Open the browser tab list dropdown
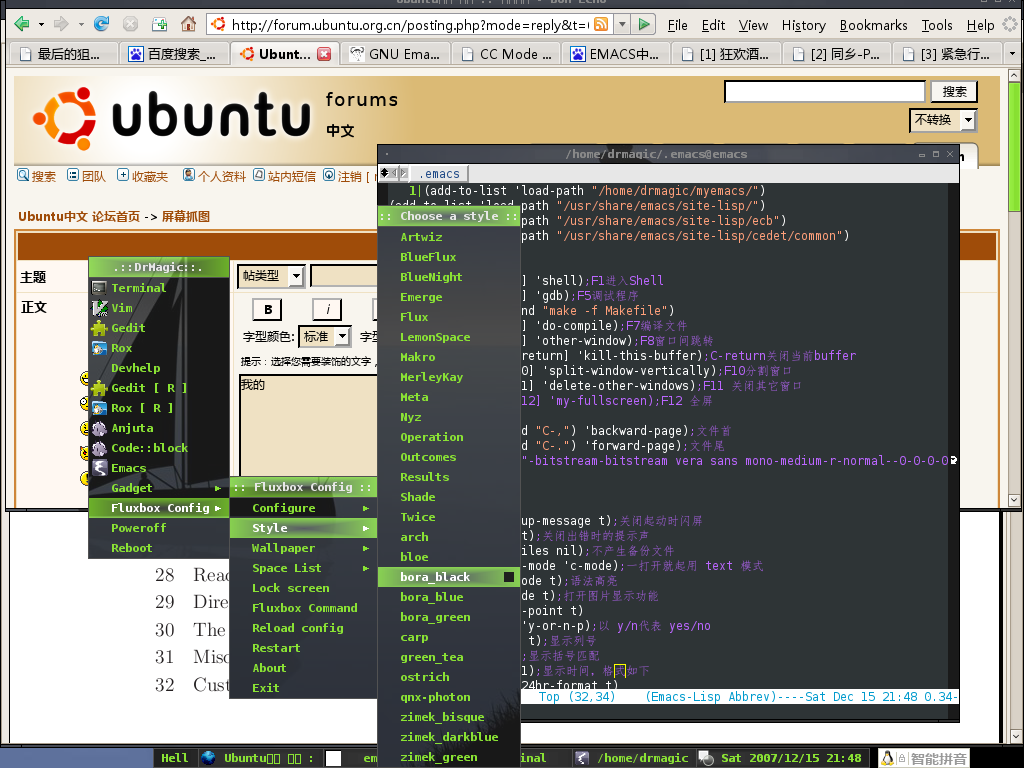The image size is (1024, 768). (1013, 54)
